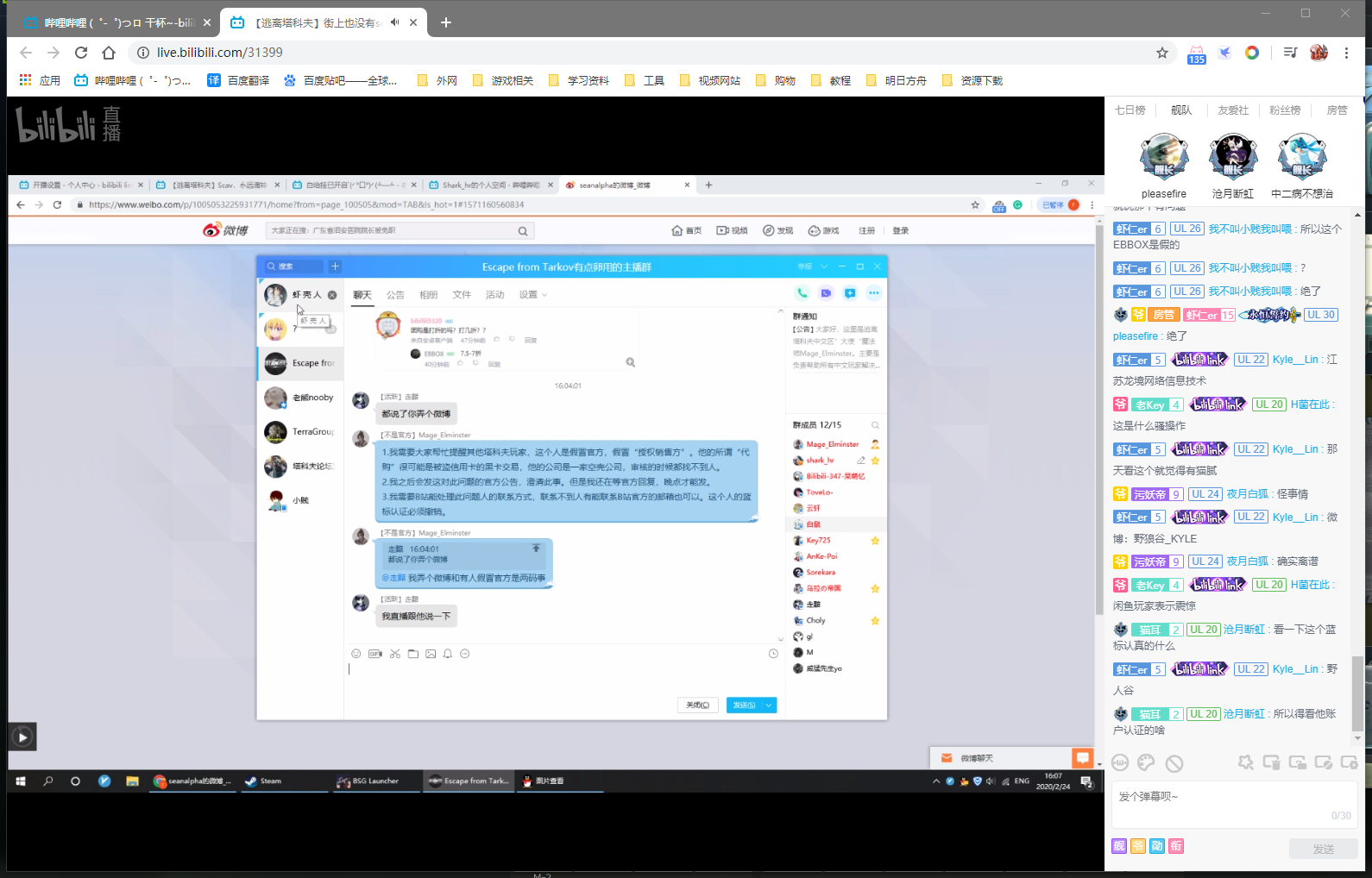
Task: Open username 夜月白狐 in the 怪事情 message
Action: click(1248, 494)
